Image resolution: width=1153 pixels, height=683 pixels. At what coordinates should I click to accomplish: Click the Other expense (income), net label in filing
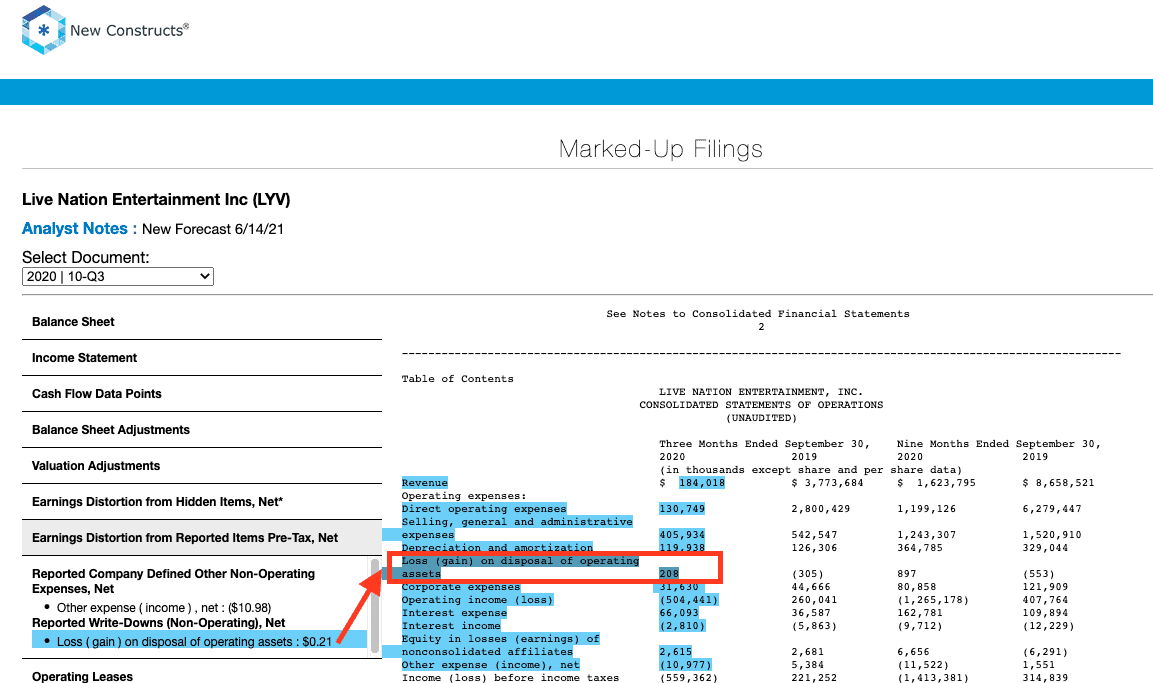pyautogui.click(x=490, y=665)
